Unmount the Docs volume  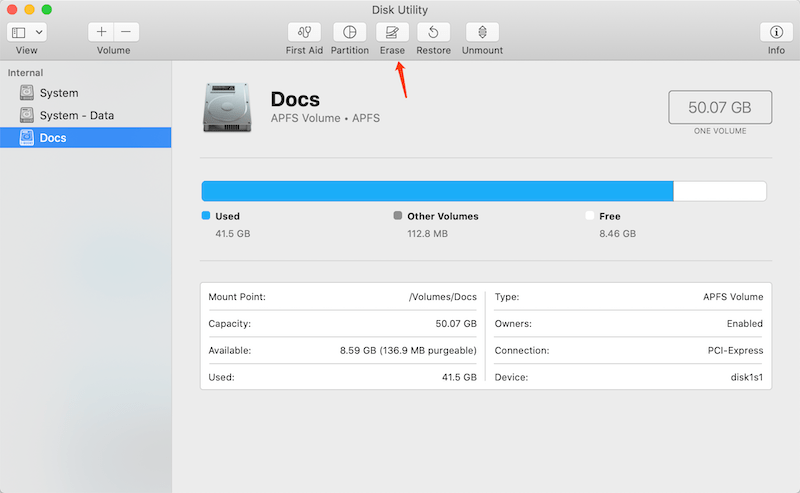[x=482, y=32]
